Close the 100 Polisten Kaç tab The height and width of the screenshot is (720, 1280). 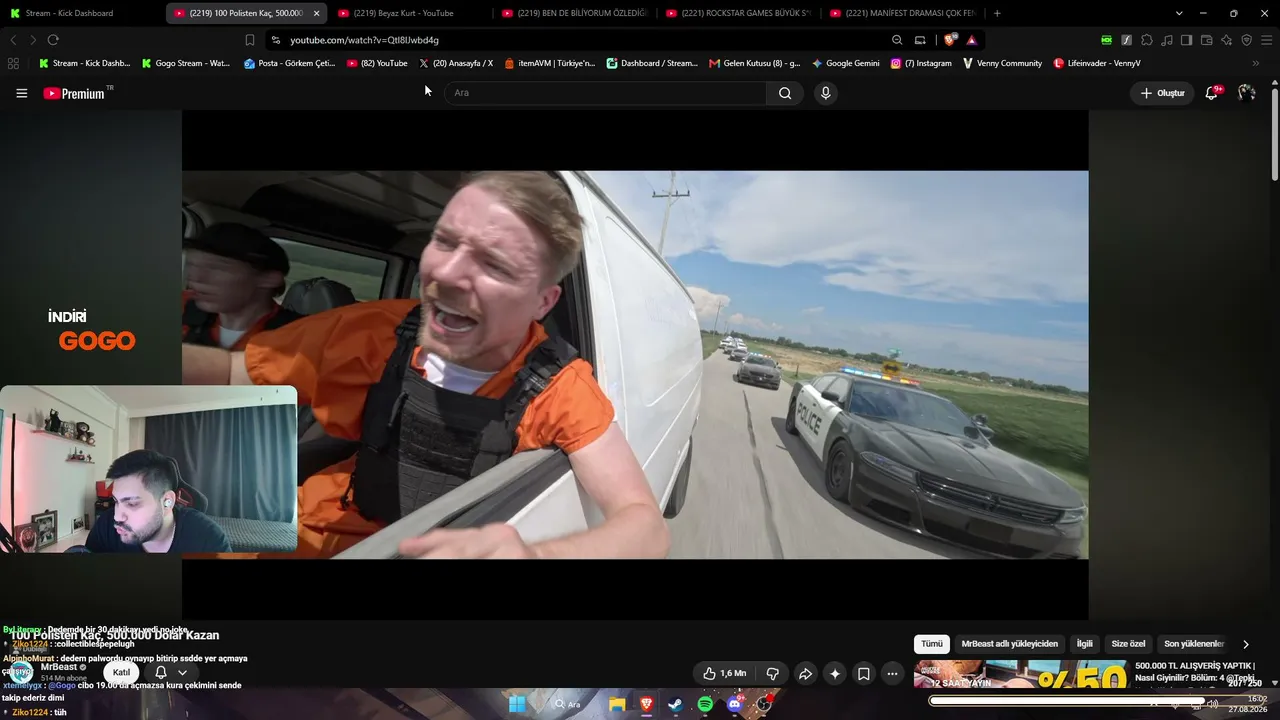(317, 13)
